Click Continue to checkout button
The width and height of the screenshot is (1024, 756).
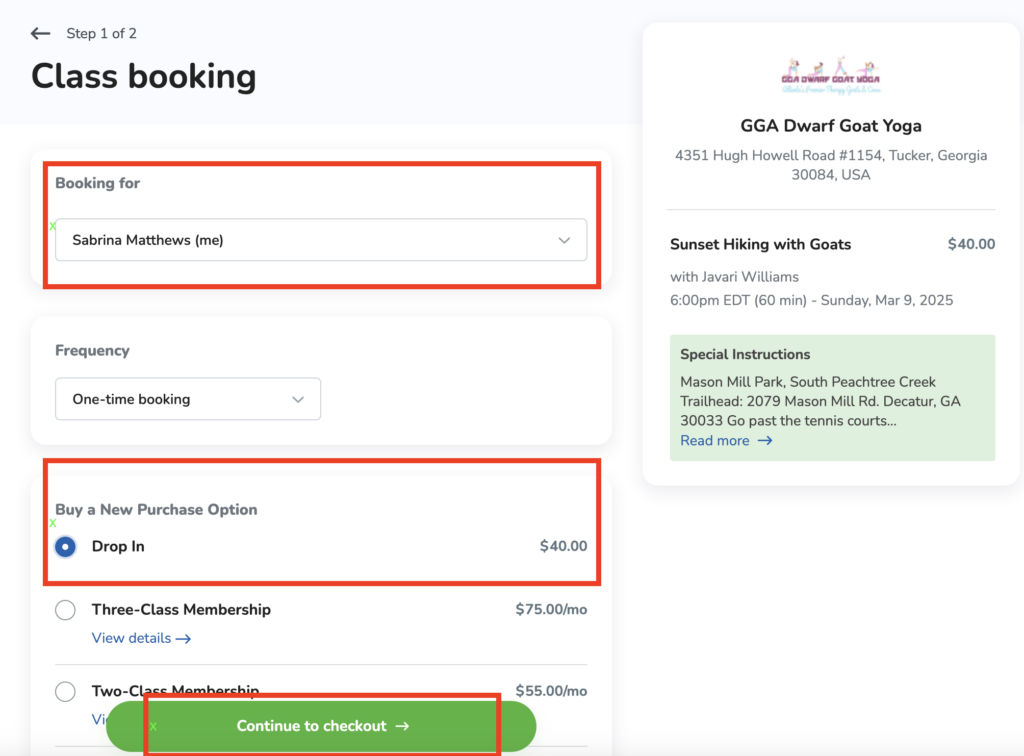(321, 726)
